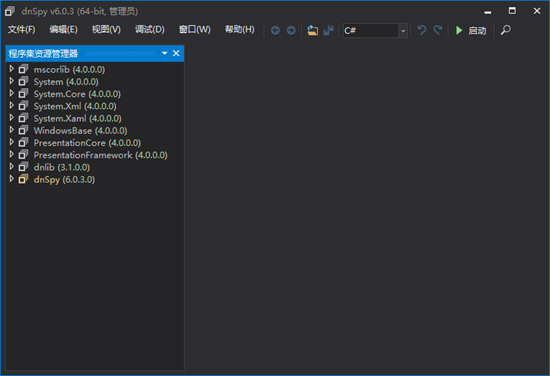Select dnlib (3.1.0.0) entry
550x376 pixels.
tap(62, 167)
